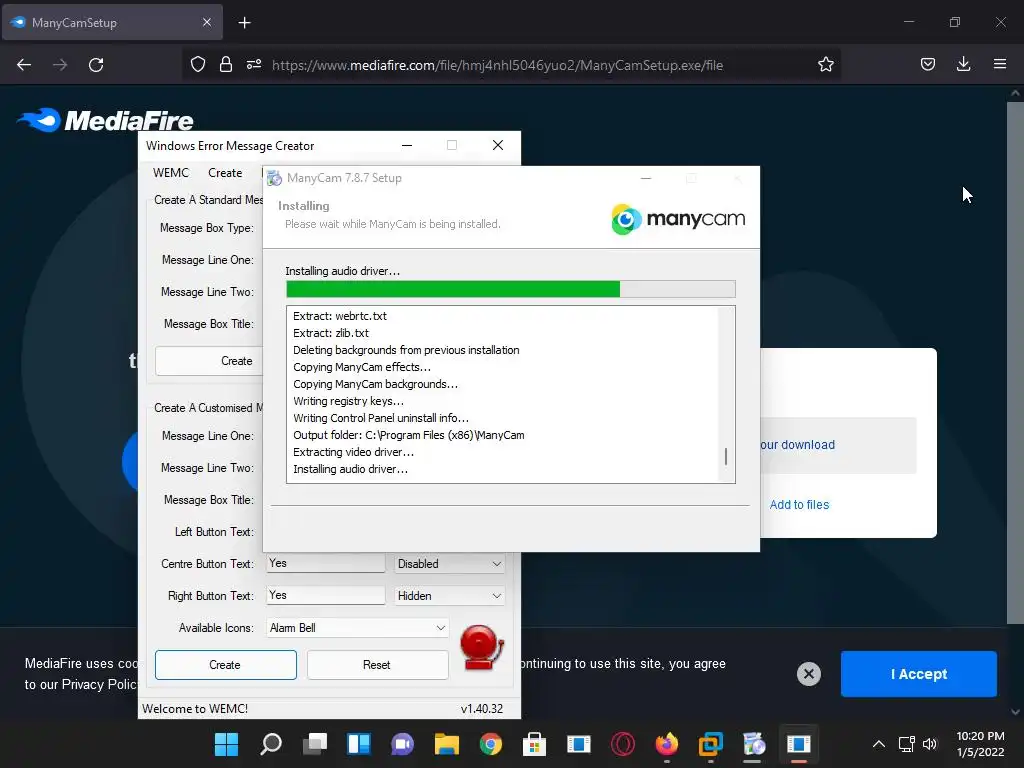Screen dimensions: 1024x768
Task: Reset the customised message form
Action: click(x=377, y=665)
